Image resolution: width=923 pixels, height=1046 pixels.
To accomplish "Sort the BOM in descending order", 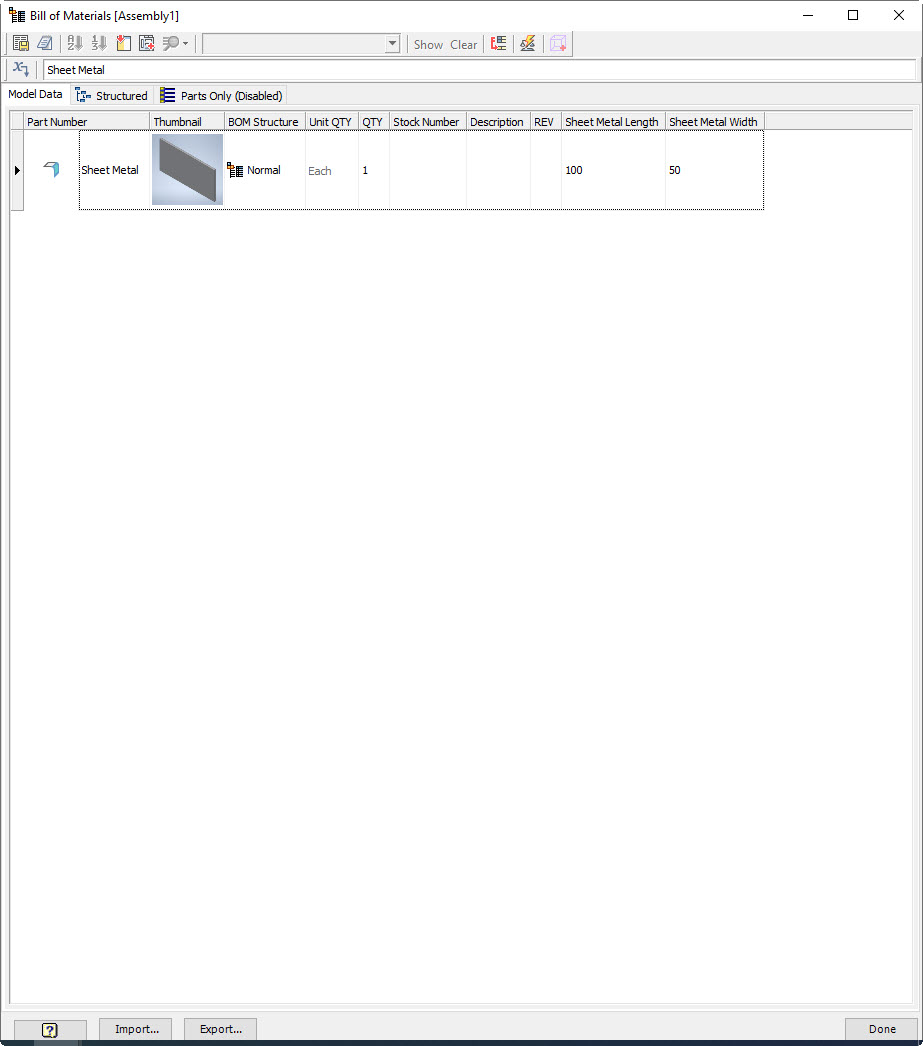I will 98,43.
